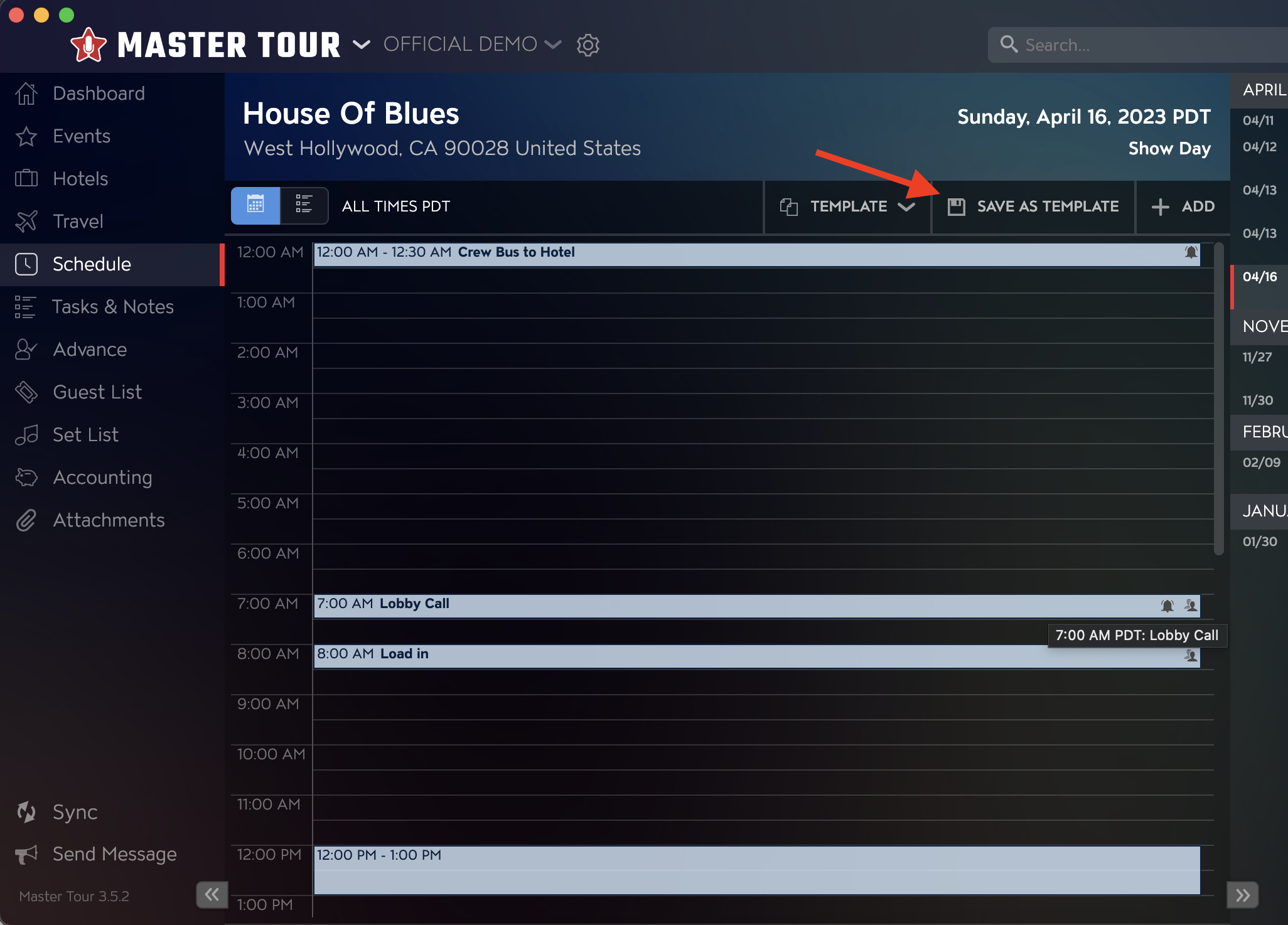Click the Hotels suitcase icon
The height and width of the screenshot is (925, 1288).
tap(26, 179)
